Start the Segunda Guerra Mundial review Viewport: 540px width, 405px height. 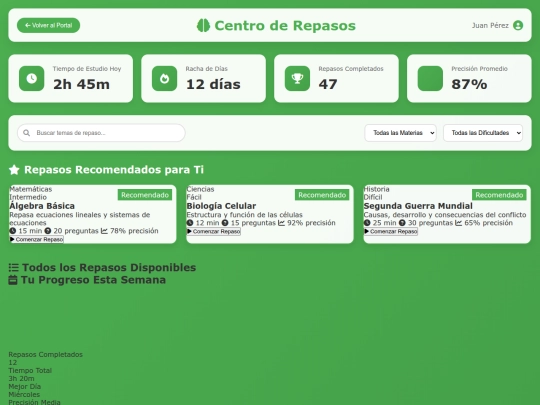pos(391,231)
